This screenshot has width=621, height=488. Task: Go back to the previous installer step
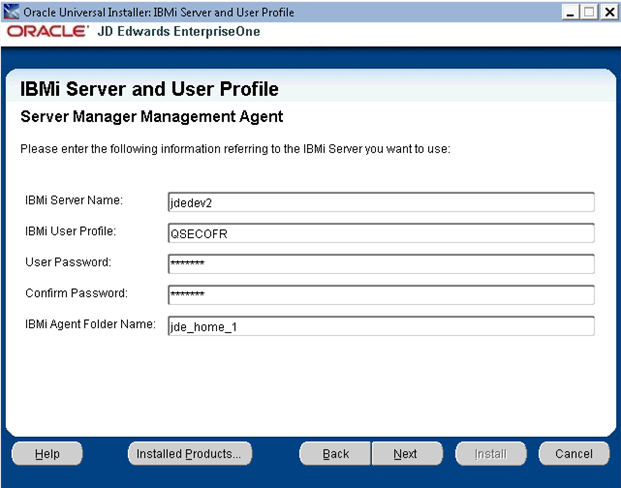point(336,454)
